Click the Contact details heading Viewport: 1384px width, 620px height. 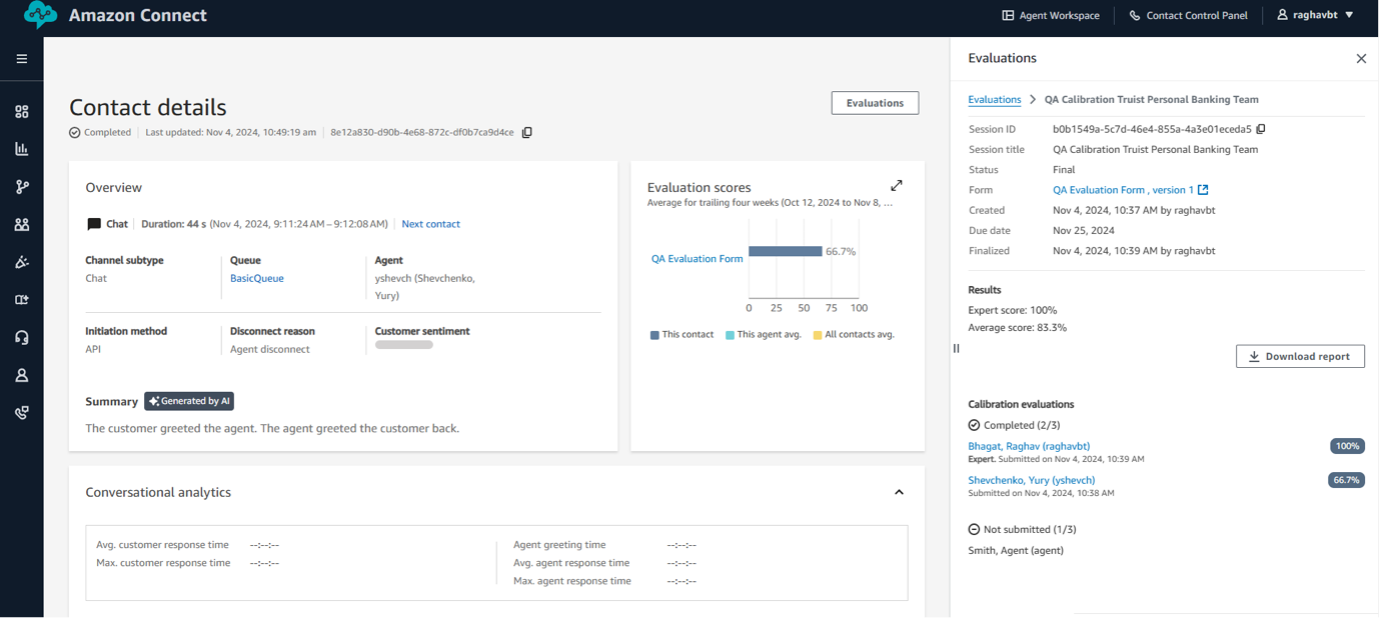click(148, 107)
